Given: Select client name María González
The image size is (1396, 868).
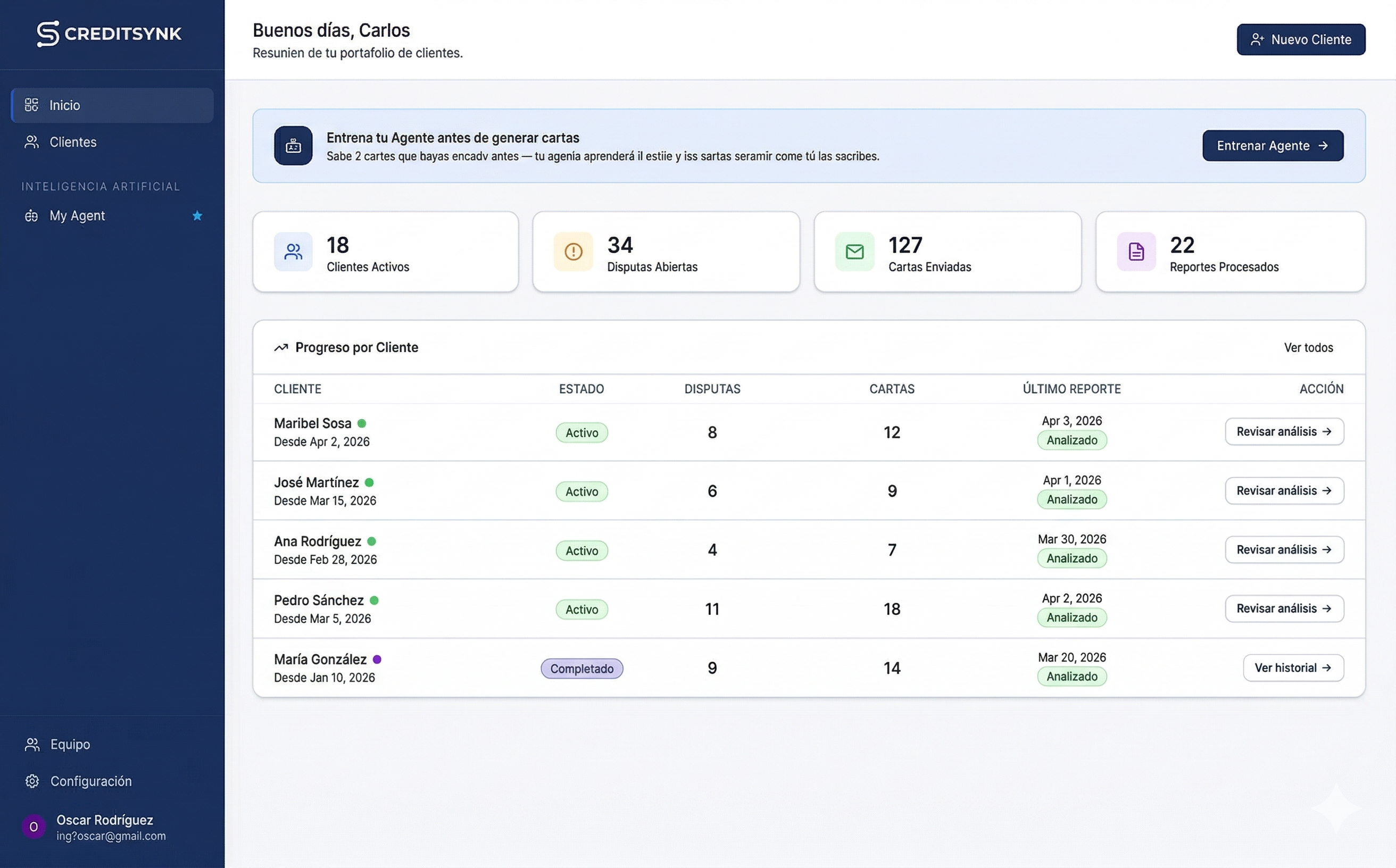Looking at the screenshot, I should tap(320, 659).
